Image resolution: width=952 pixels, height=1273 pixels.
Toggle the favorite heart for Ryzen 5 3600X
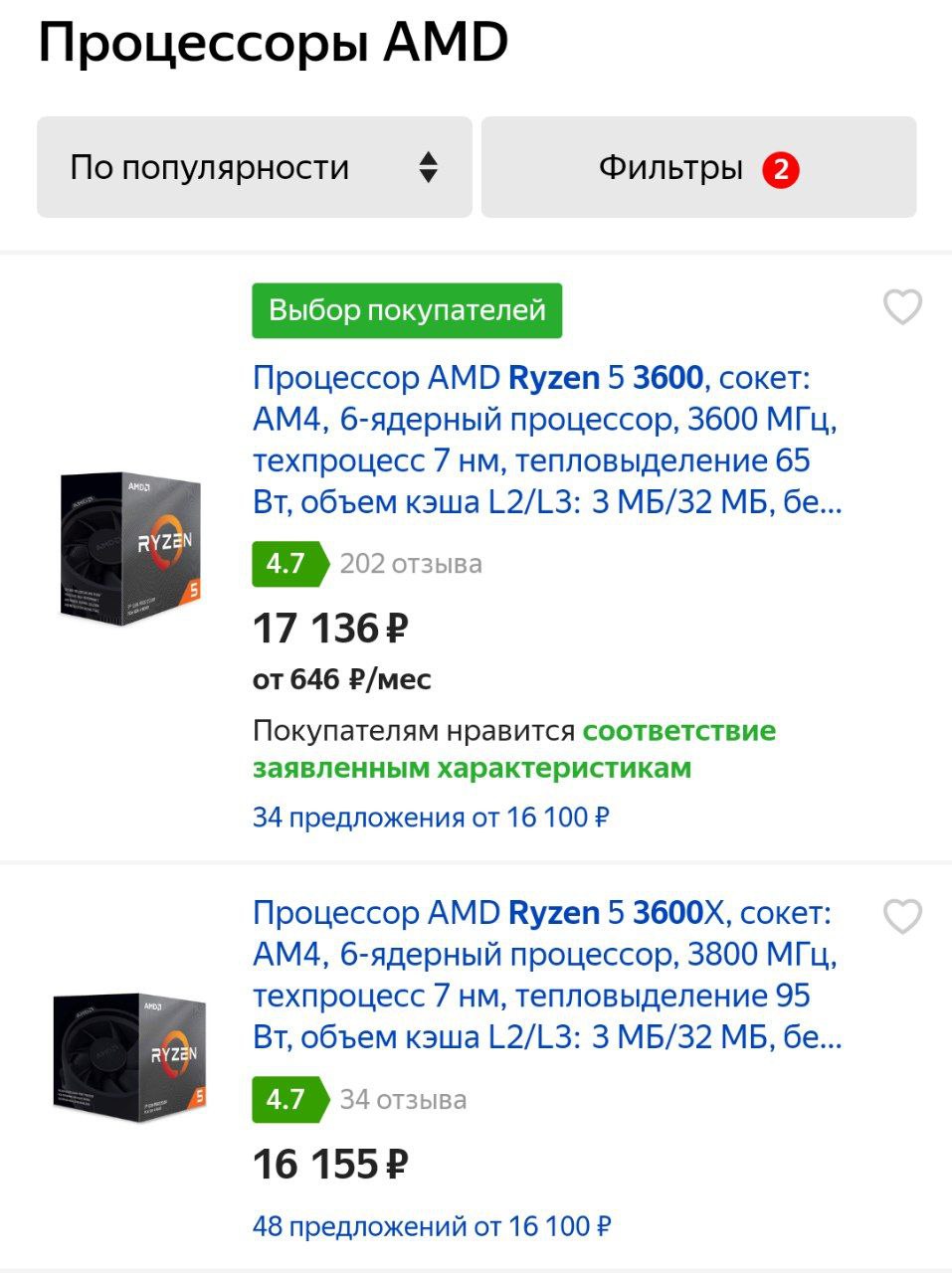coord(902,916)
